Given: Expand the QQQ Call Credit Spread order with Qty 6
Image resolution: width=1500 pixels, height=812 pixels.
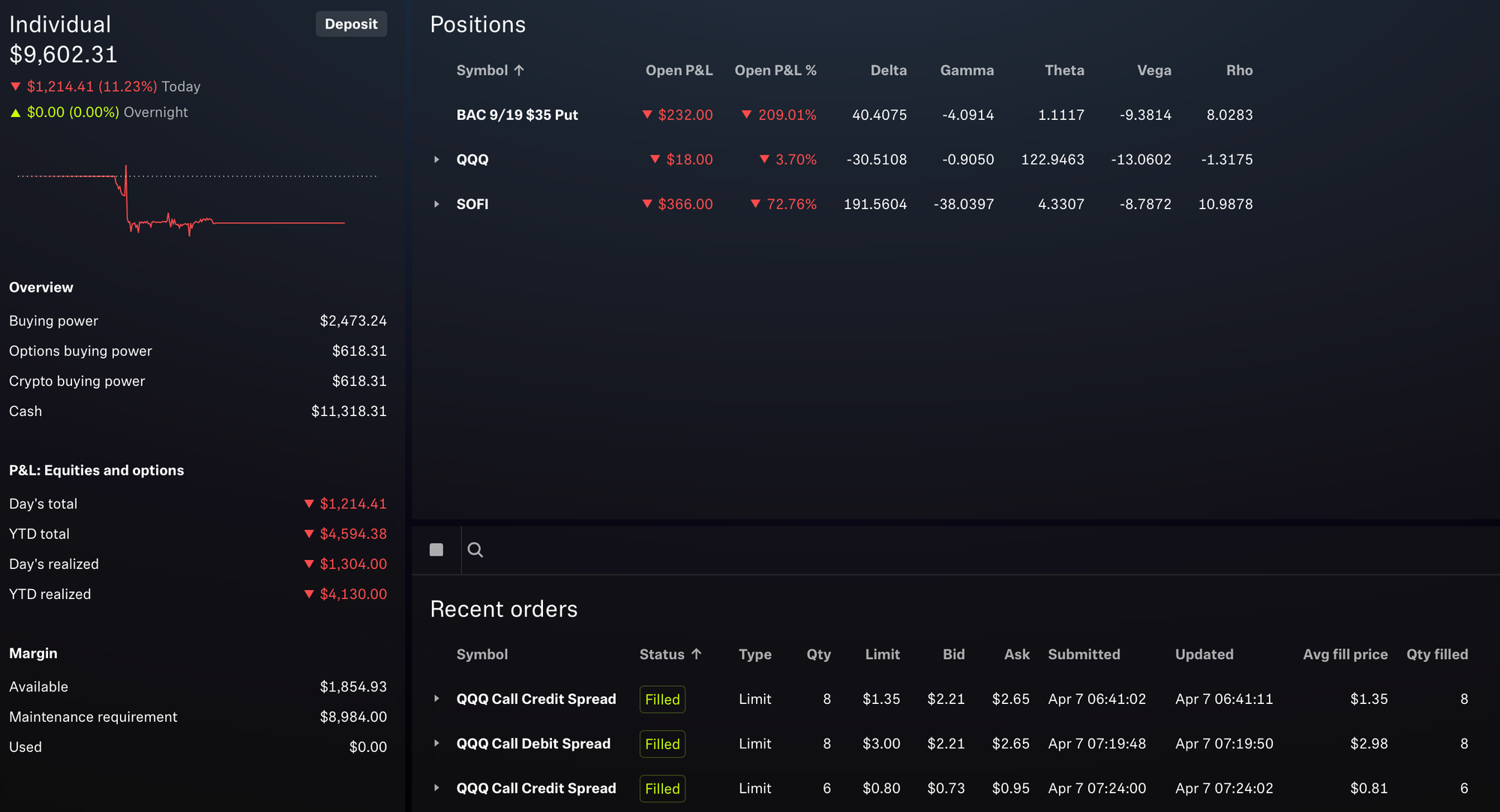Looking at the screenshot, I should click(x=436, y=788).
